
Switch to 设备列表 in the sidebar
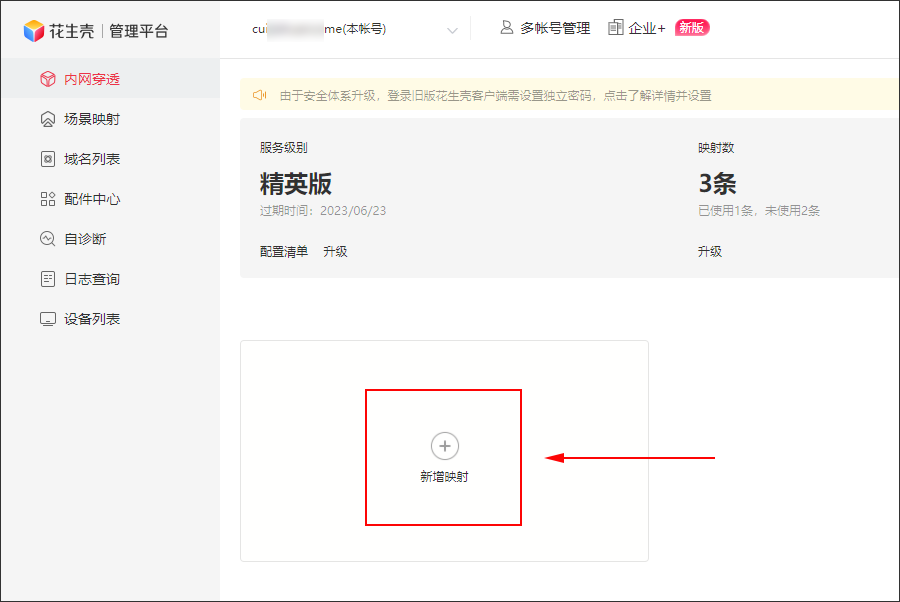click(x=92, y=319)
